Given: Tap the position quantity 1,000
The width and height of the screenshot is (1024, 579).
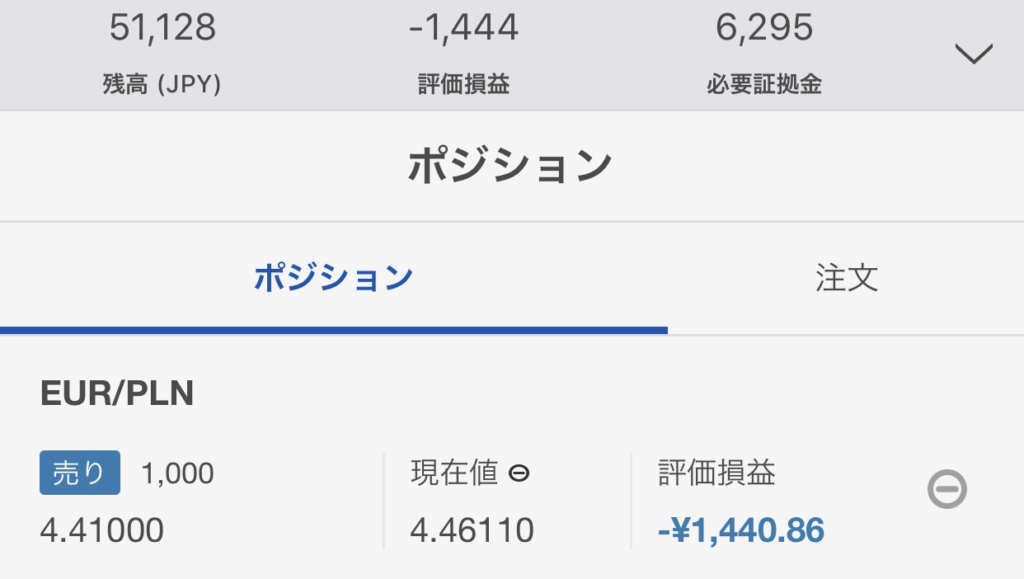Looking at the screenshot, I should pos(178,474).
